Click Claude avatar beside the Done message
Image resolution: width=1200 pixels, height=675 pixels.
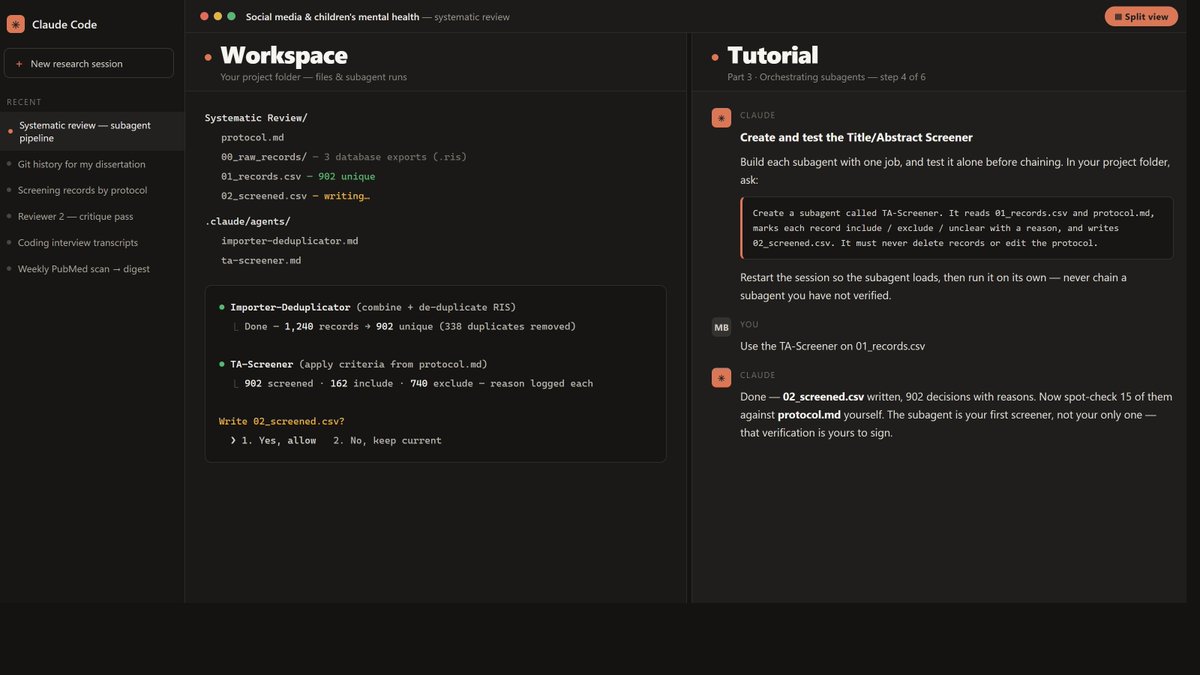click(721, 377)
